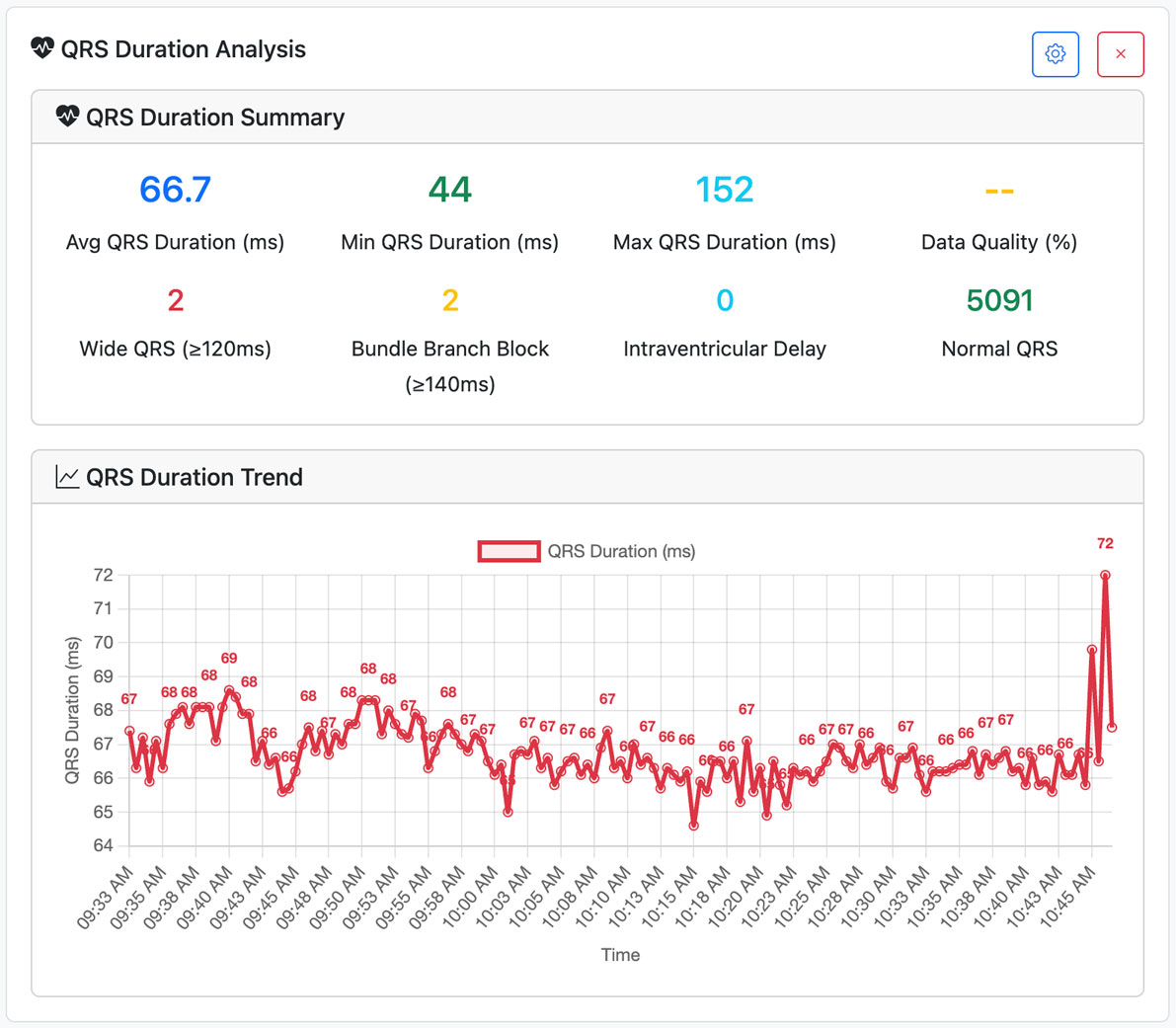
Task: Click the 72 data label above the peak
Action: point(1105,543)
